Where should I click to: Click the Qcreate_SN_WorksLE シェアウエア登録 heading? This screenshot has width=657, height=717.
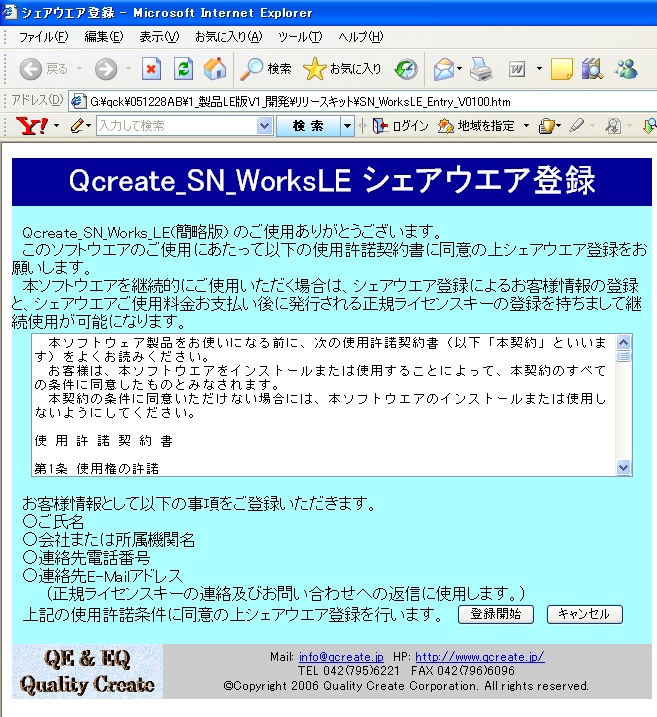pos(332,181)
